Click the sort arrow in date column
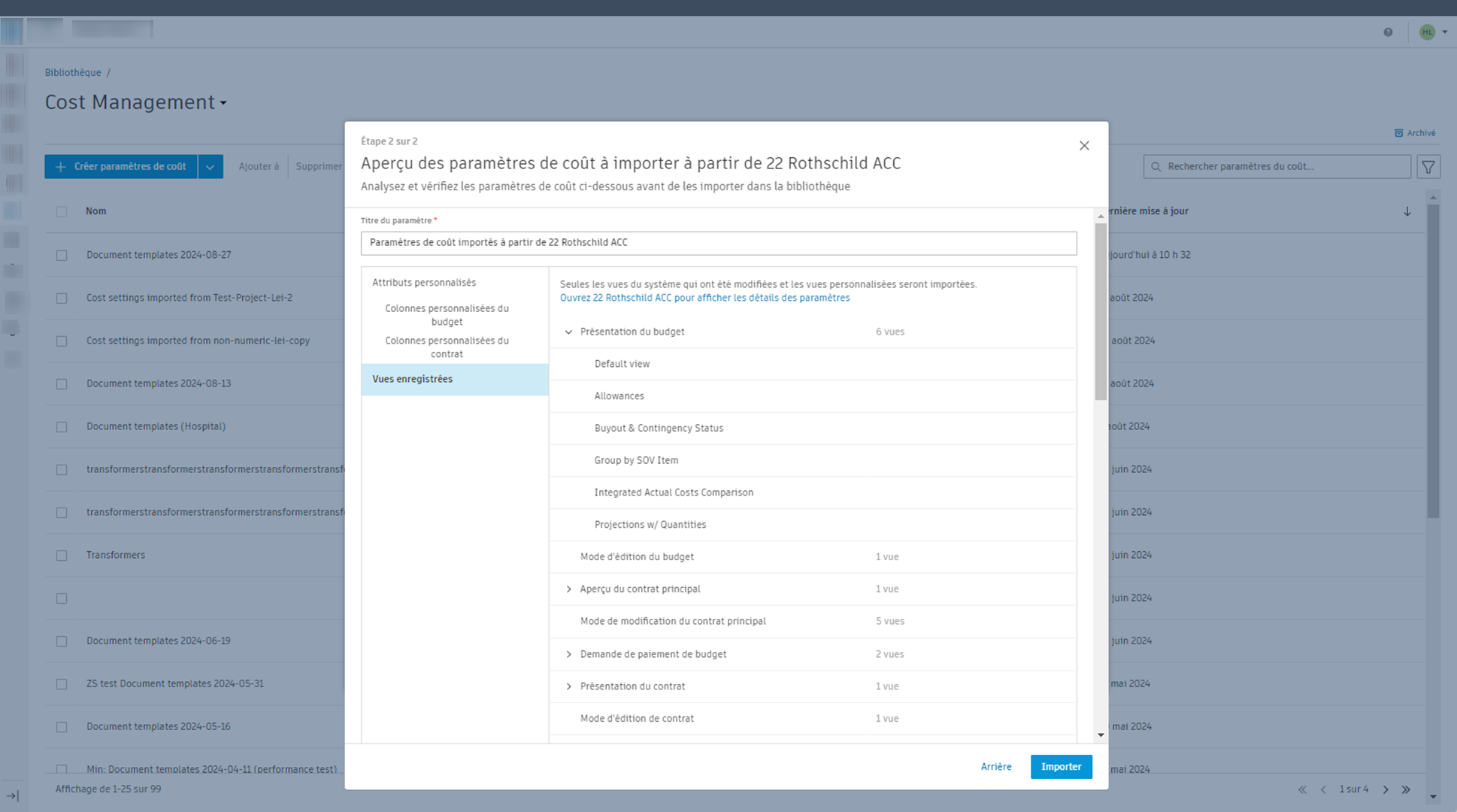The image size is (1457, 812). pyautogui.click(x=1407, y=211)
